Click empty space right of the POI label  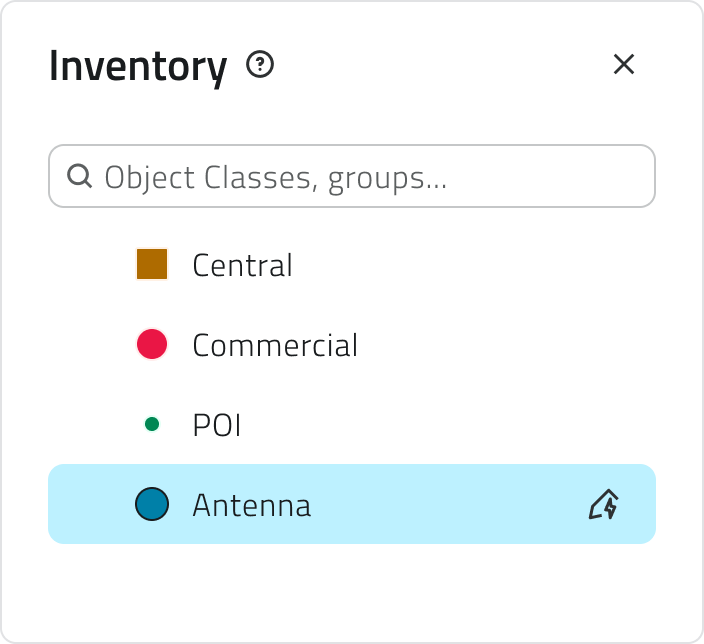tap(449, 424)
